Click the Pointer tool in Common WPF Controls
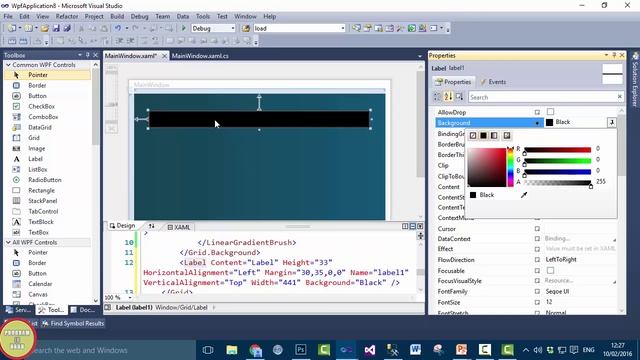Viewport: 640px width, 360px height. click(x=47, y=75)
